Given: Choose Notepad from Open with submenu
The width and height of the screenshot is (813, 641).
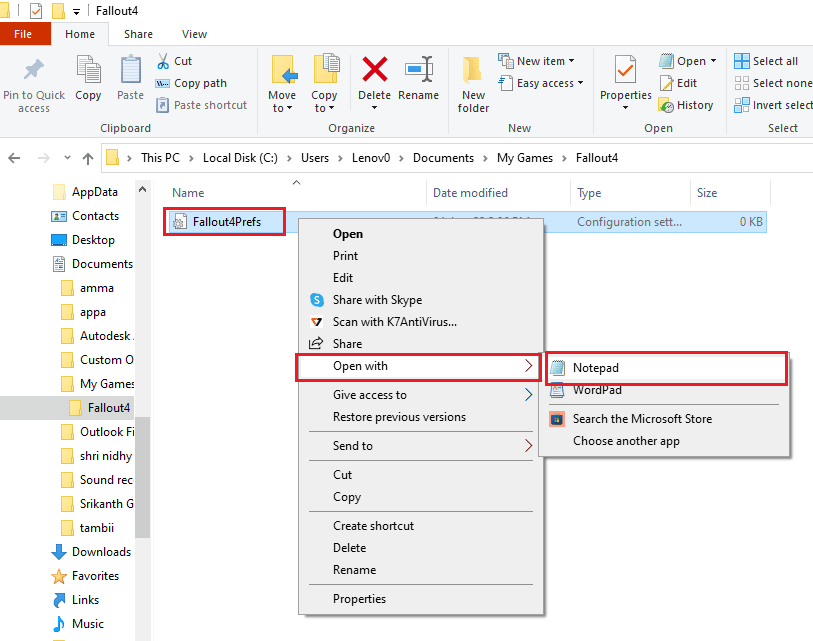Looking at the screenshot, I should [666, 368].
